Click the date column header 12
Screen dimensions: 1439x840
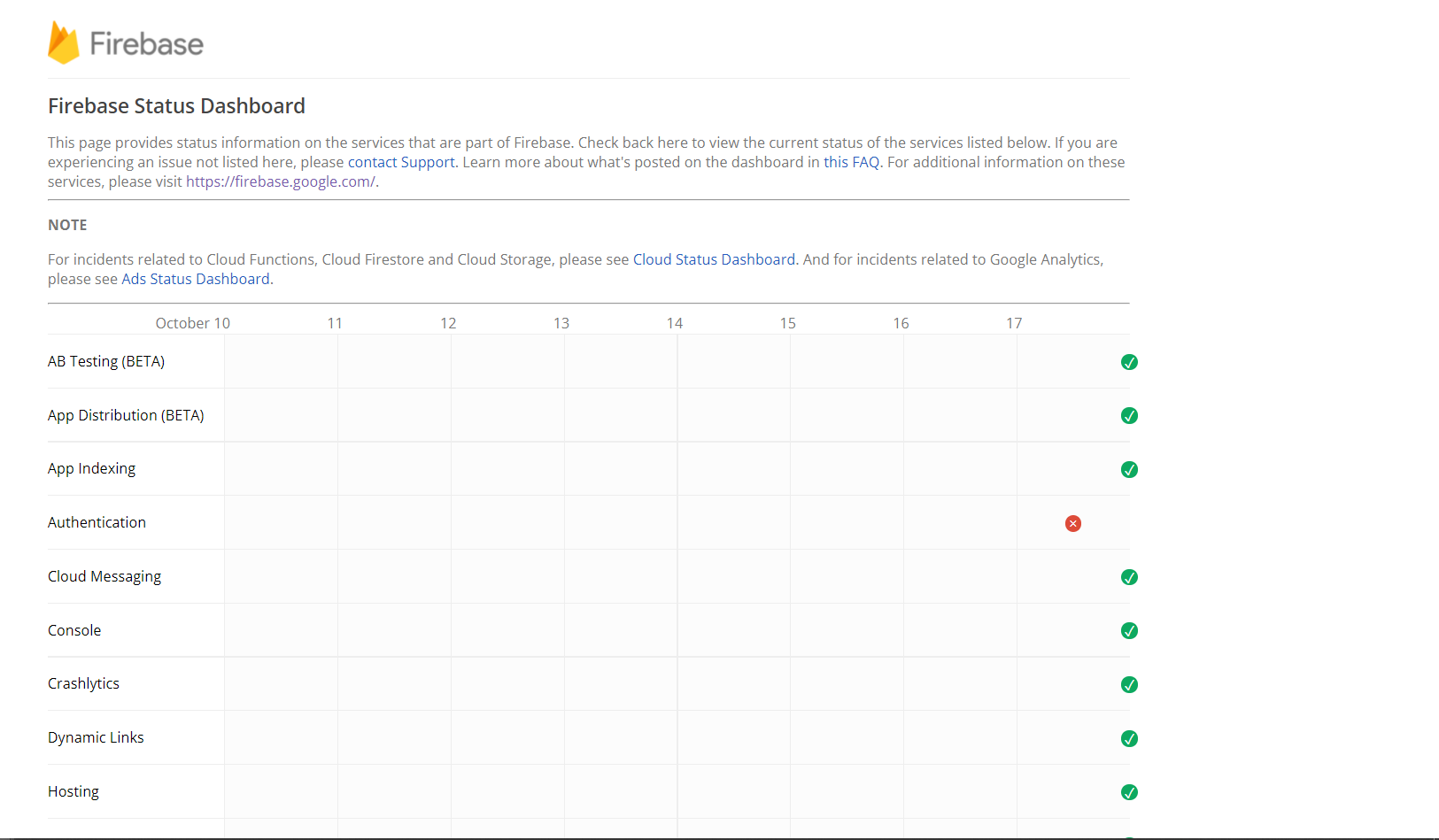(x=448, y=323)
